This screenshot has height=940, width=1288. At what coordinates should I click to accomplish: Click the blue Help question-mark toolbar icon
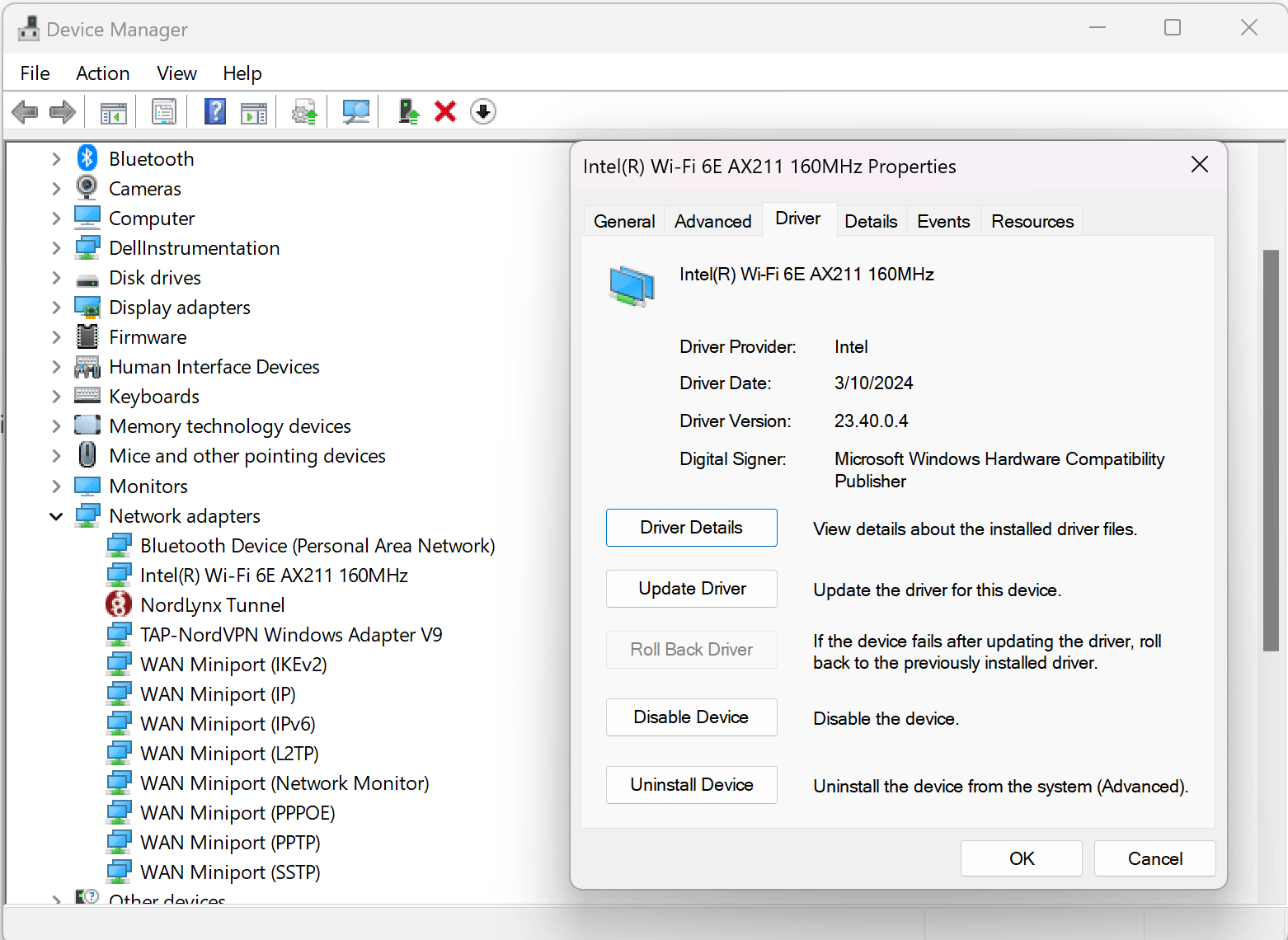pyautogui.click(x=215, y=111)
